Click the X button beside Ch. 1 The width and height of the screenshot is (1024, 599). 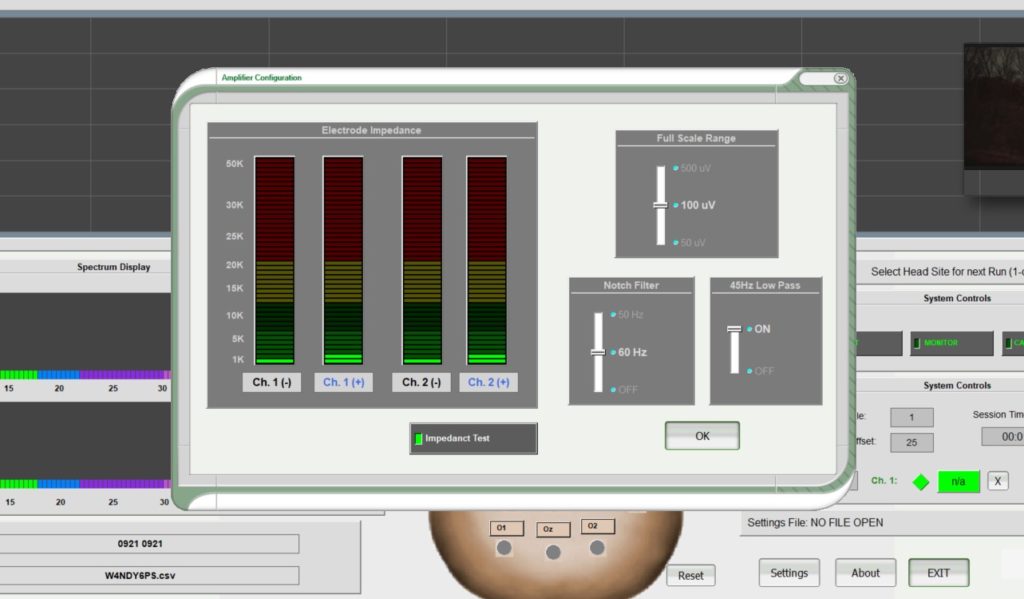(x=997, y=481)
